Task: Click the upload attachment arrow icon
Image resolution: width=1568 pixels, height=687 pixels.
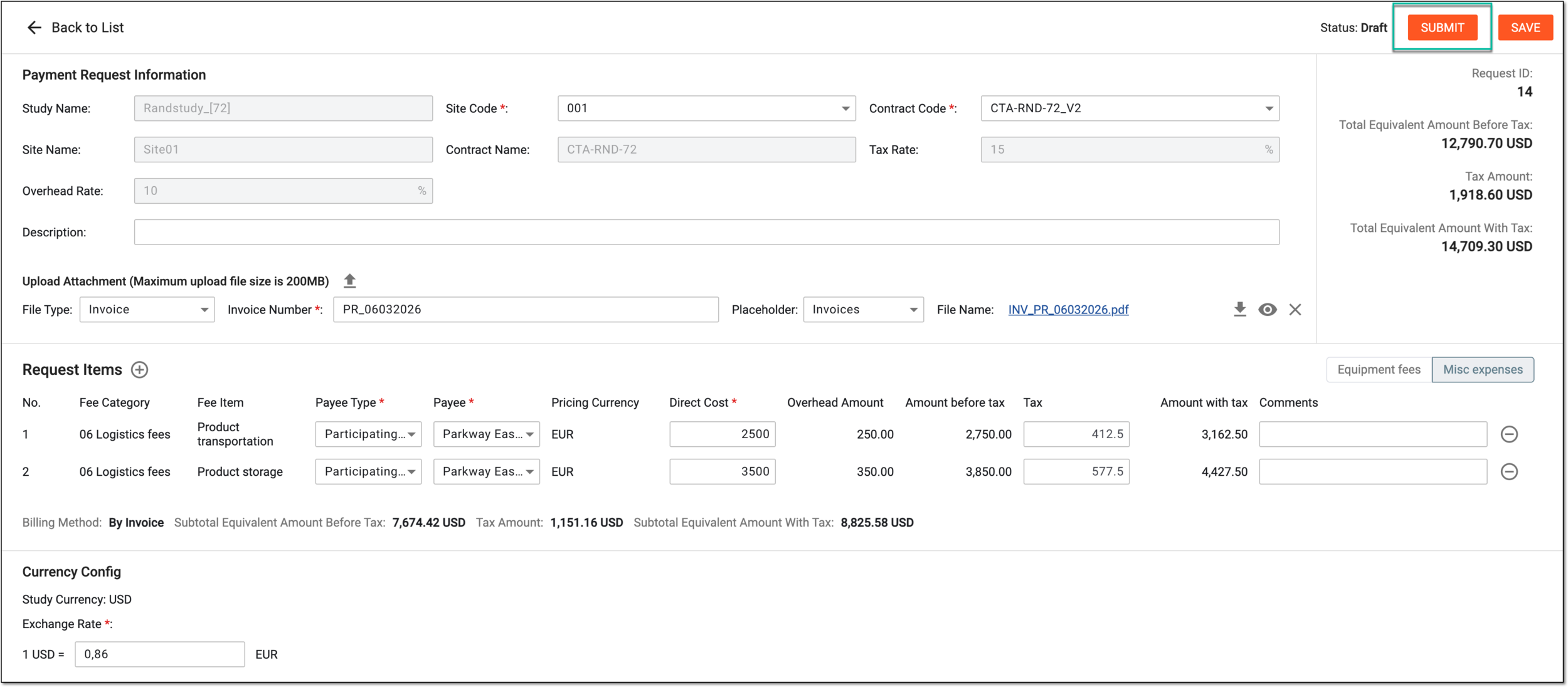Action: 350,281
